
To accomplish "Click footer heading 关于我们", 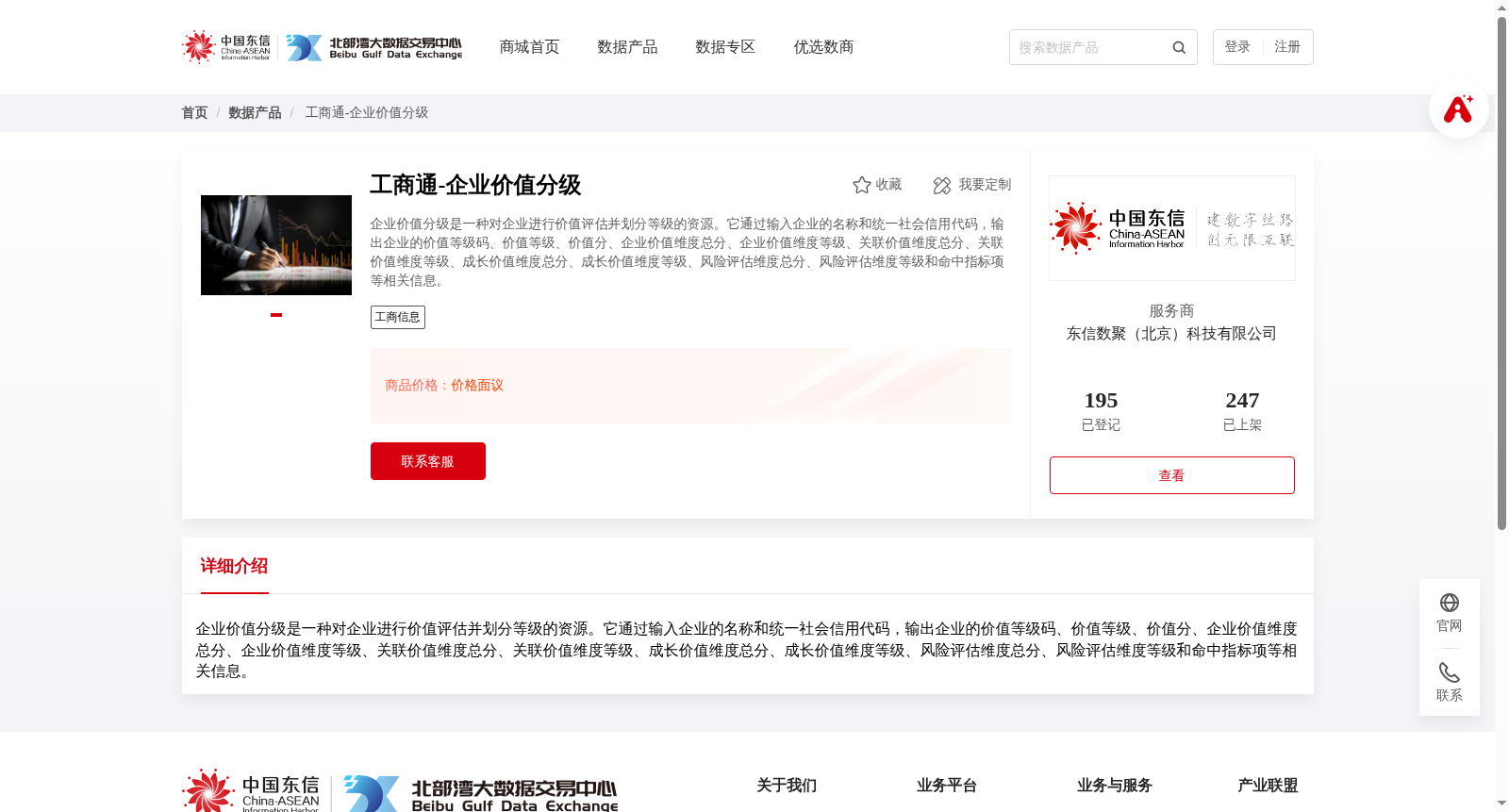I will (787, 786).
